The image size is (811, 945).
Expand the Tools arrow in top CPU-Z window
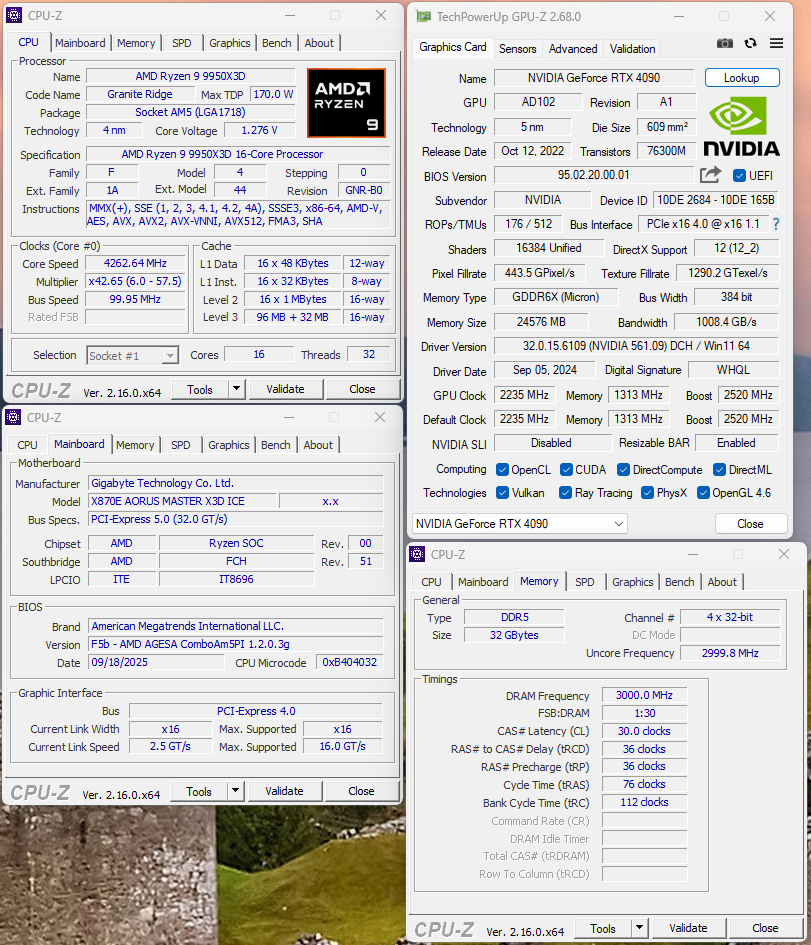tap(237, 389)
